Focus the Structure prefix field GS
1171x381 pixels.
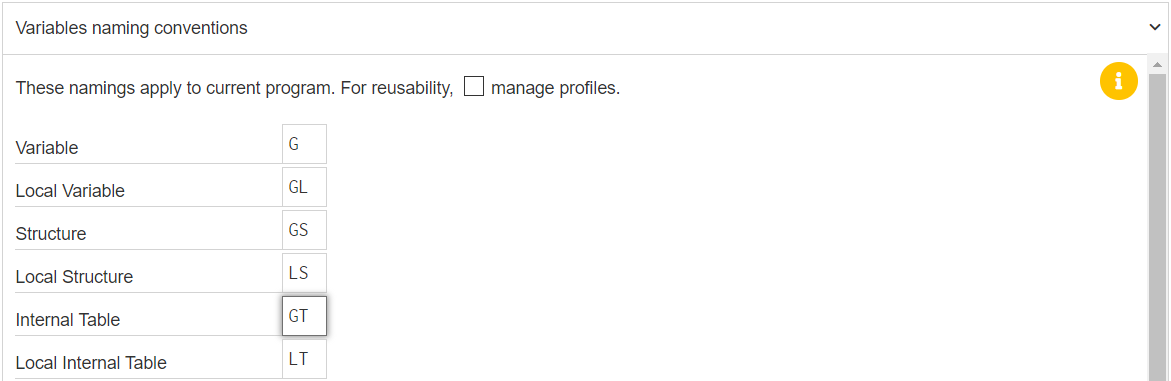305,230
